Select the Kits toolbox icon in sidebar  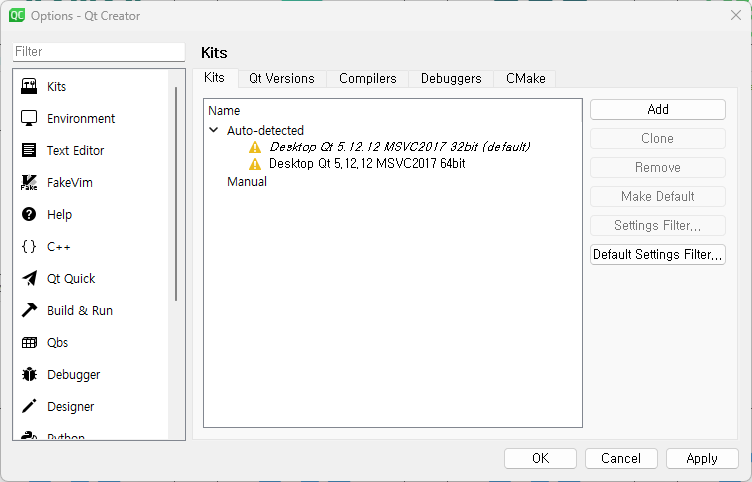coord(29,86)
